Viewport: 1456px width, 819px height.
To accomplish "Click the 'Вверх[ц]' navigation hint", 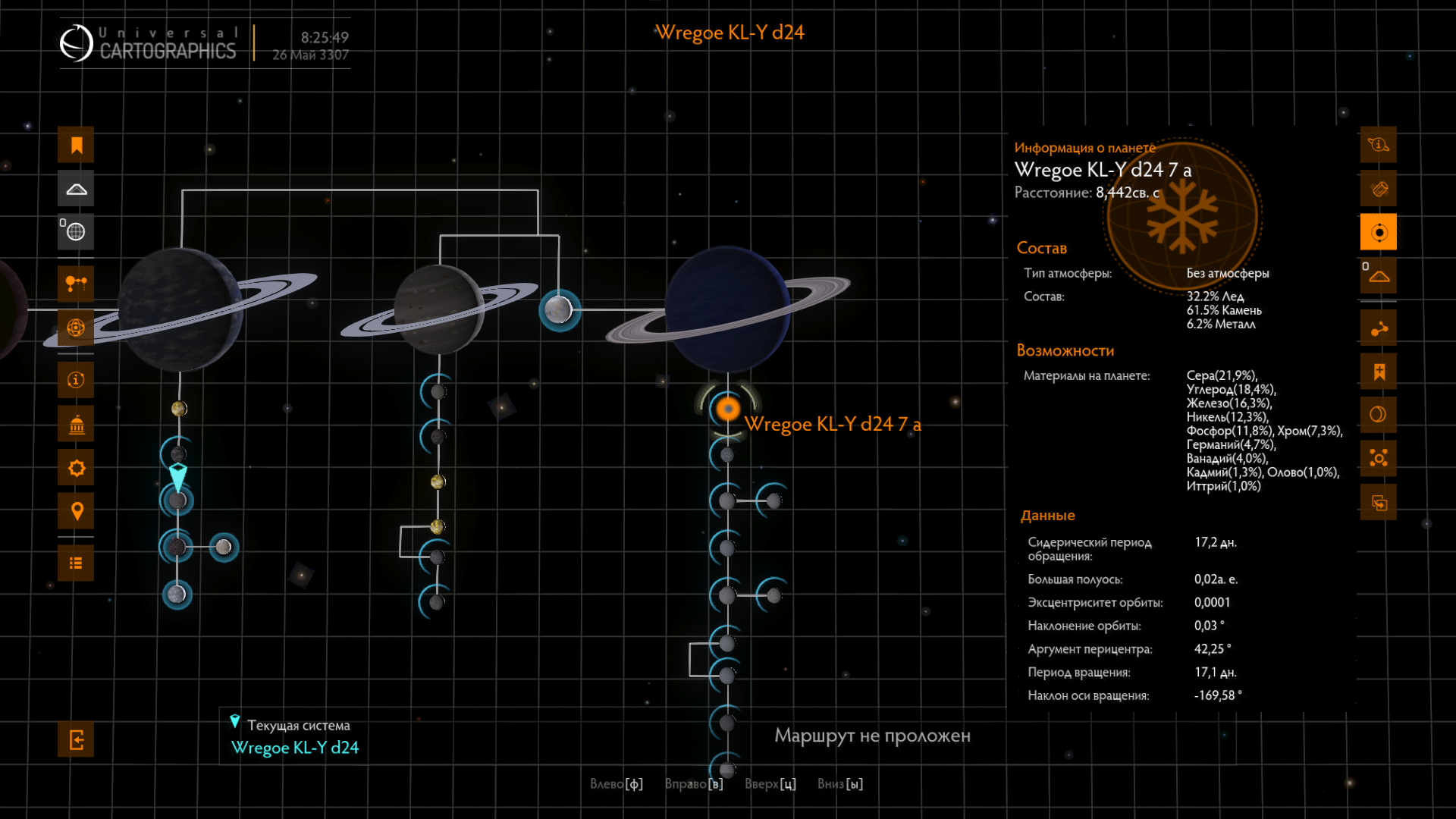I will point(770,784).
